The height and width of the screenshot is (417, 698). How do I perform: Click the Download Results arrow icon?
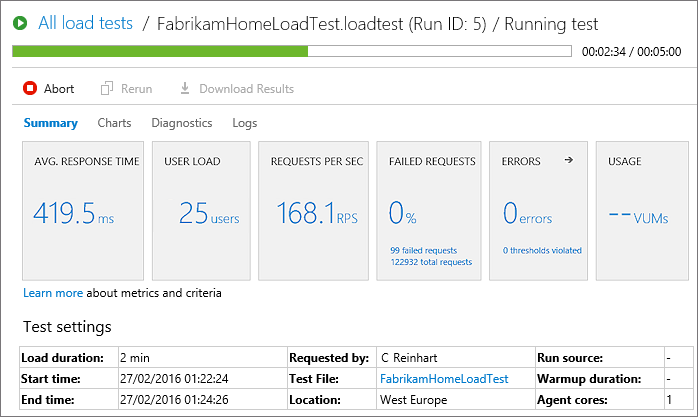(185, 89)
